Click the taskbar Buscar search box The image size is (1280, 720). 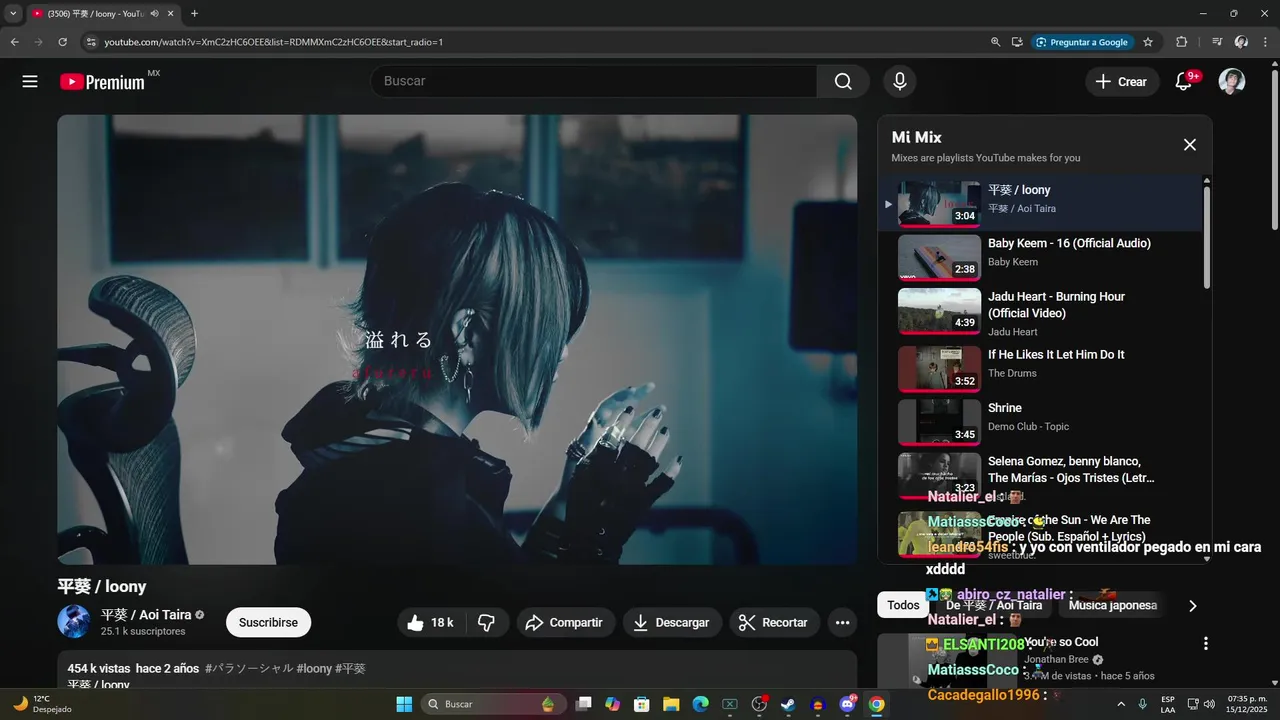click(x=491, y=704)
